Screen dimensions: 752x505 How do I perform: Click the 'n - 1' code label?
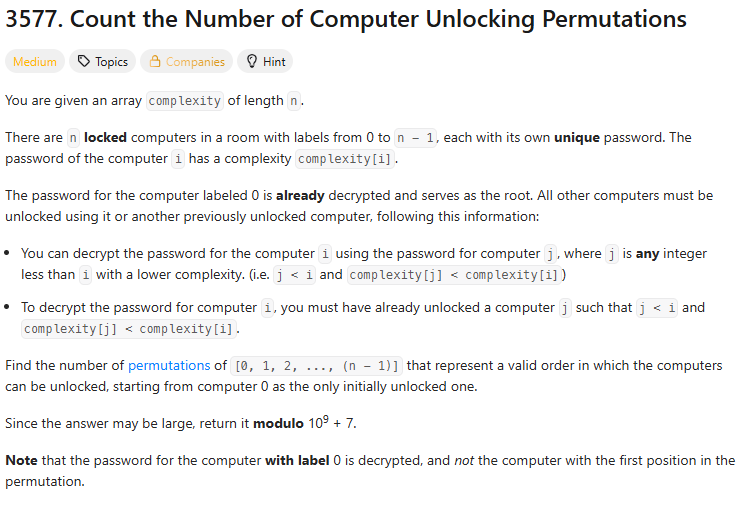tap(415, 138)
